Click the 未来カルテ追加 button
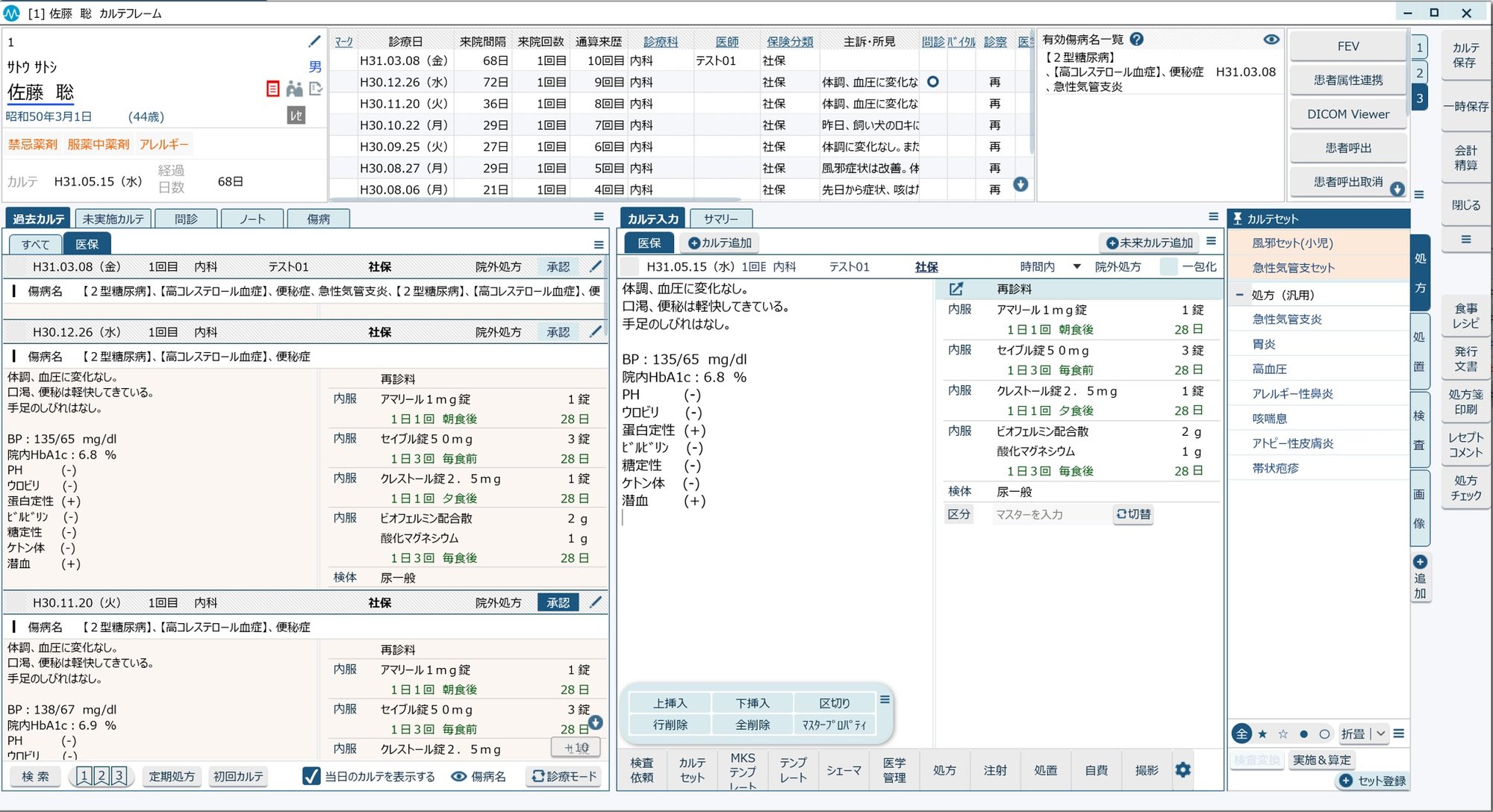Viewport: 1493px width, 812px height. coord(1149,243)
